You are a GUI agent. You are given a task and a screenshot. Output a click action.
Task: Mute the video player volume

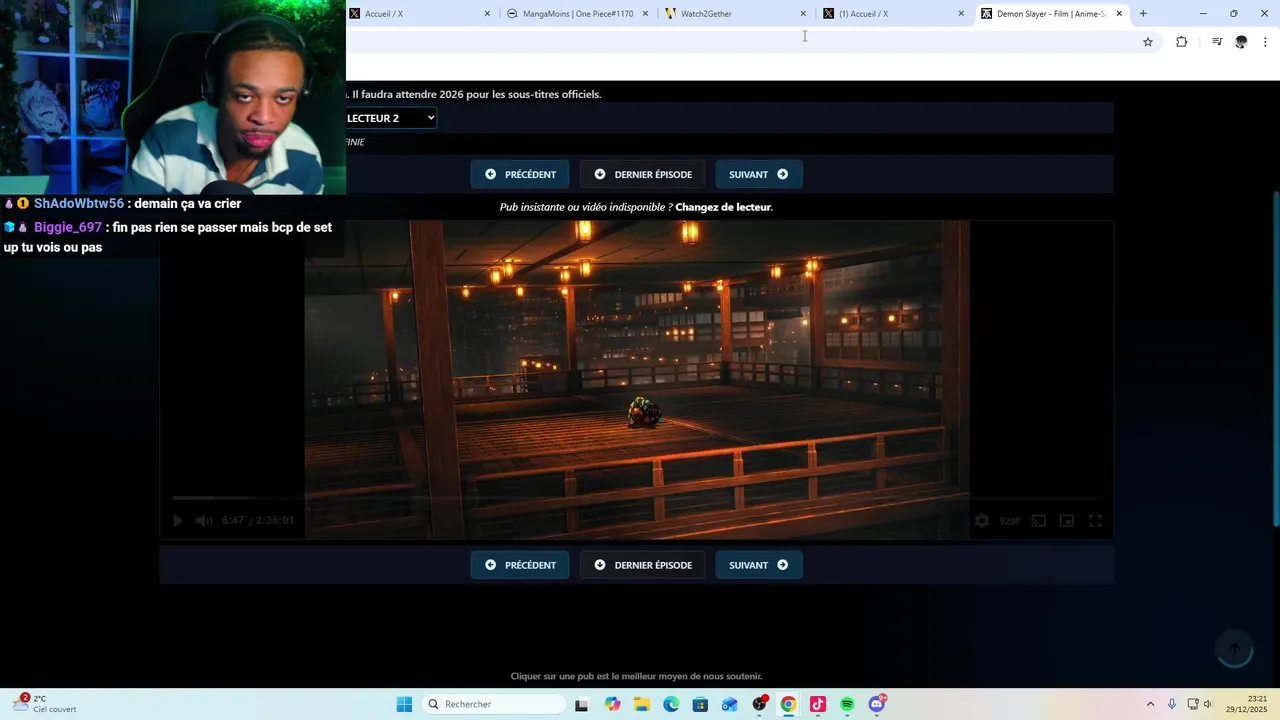pos(204,521)
